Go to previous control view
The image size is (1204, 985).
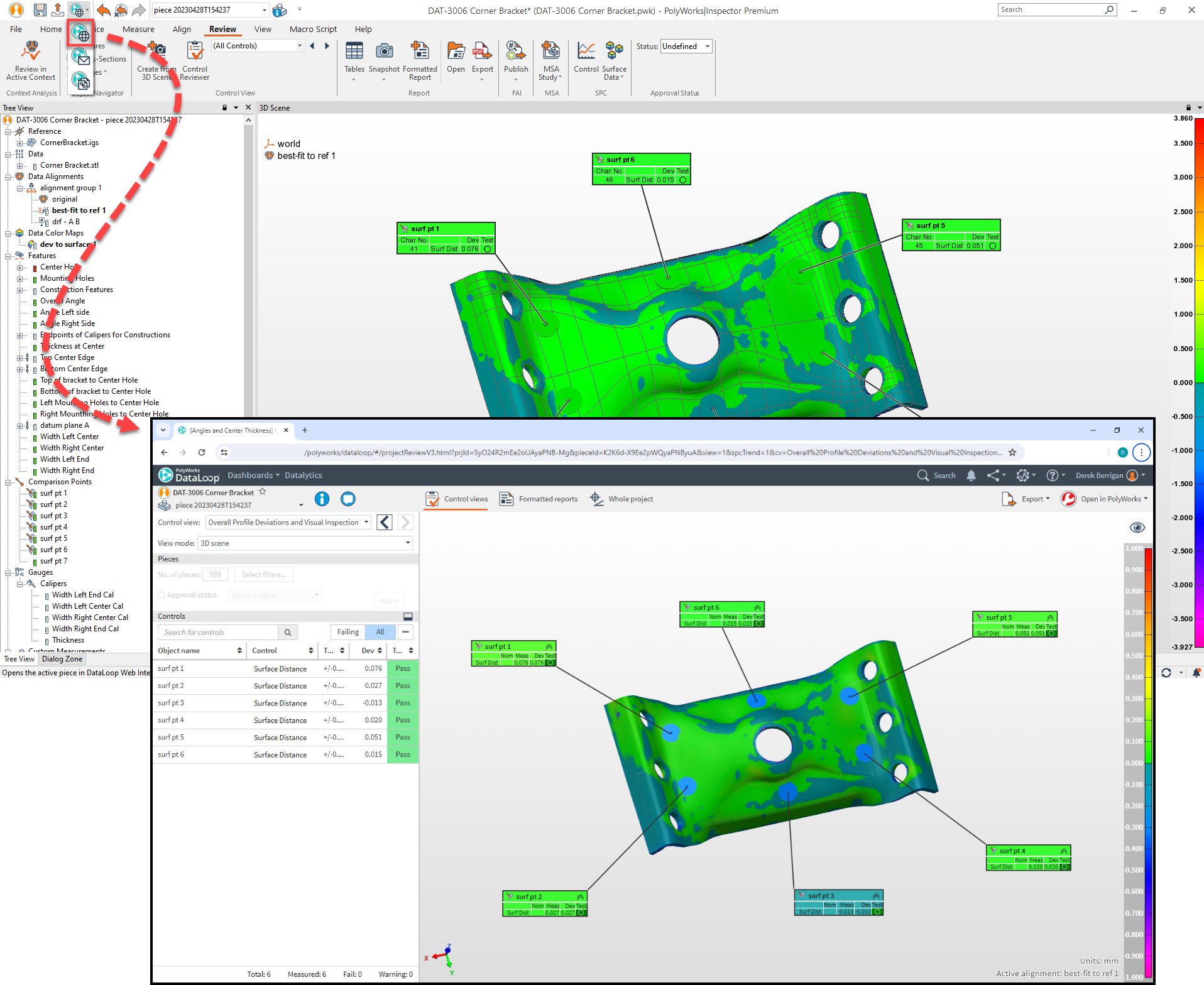click(x=385, y=523)
